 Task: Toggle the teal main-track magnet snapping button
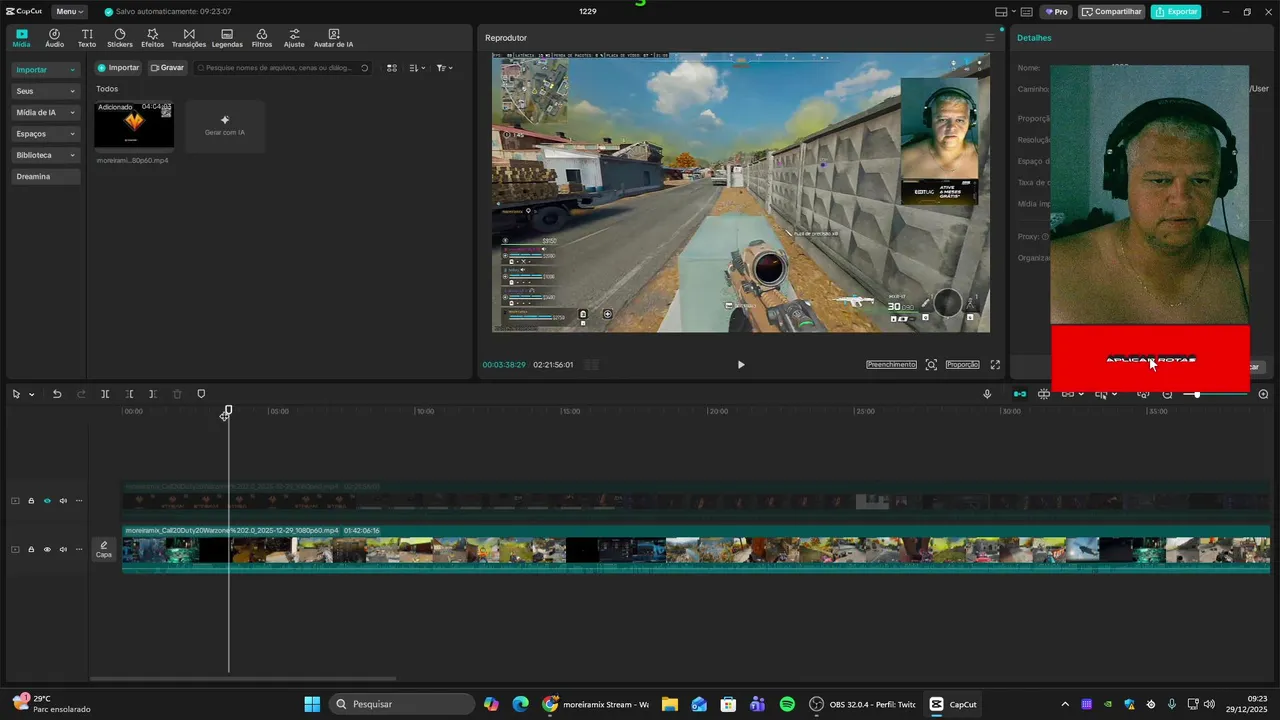[x=1020, y=394]
